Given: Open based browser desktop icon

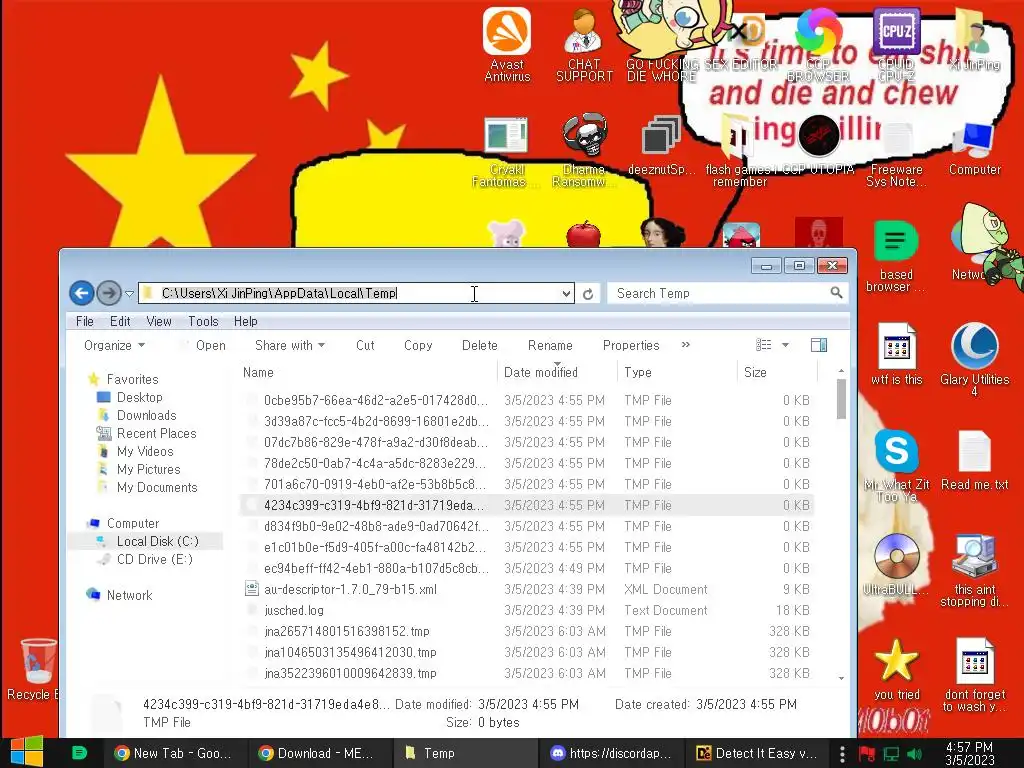Looking at the screenshot, I should [x=895, y=256].
